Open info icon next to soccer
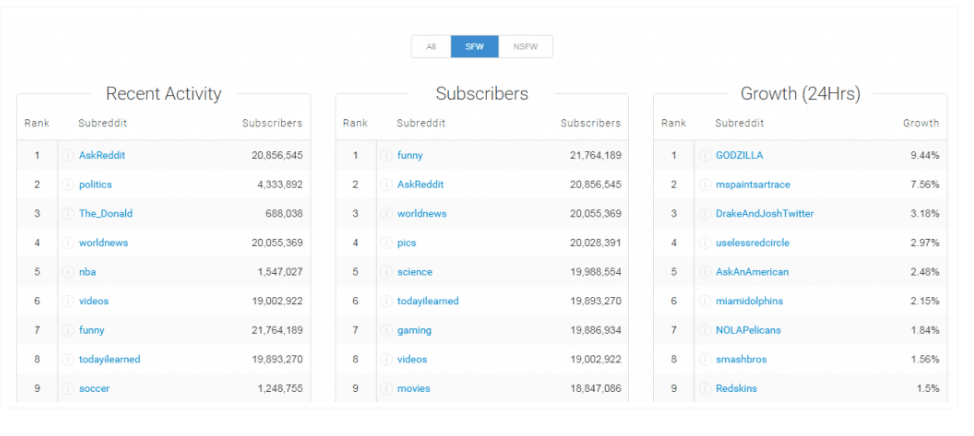 68,389
